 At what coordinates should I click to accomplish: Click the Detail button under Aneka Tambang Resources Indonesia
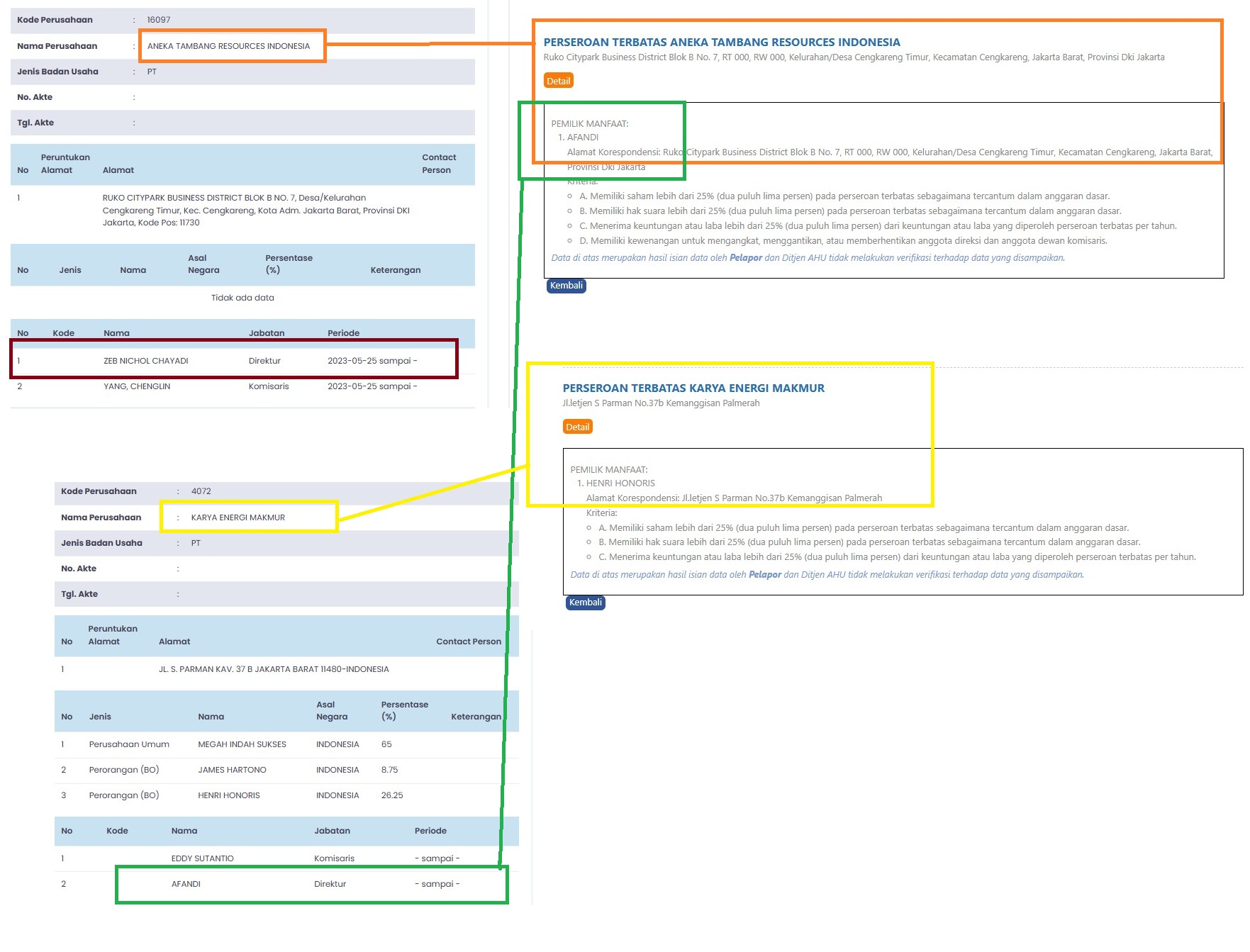558,81
